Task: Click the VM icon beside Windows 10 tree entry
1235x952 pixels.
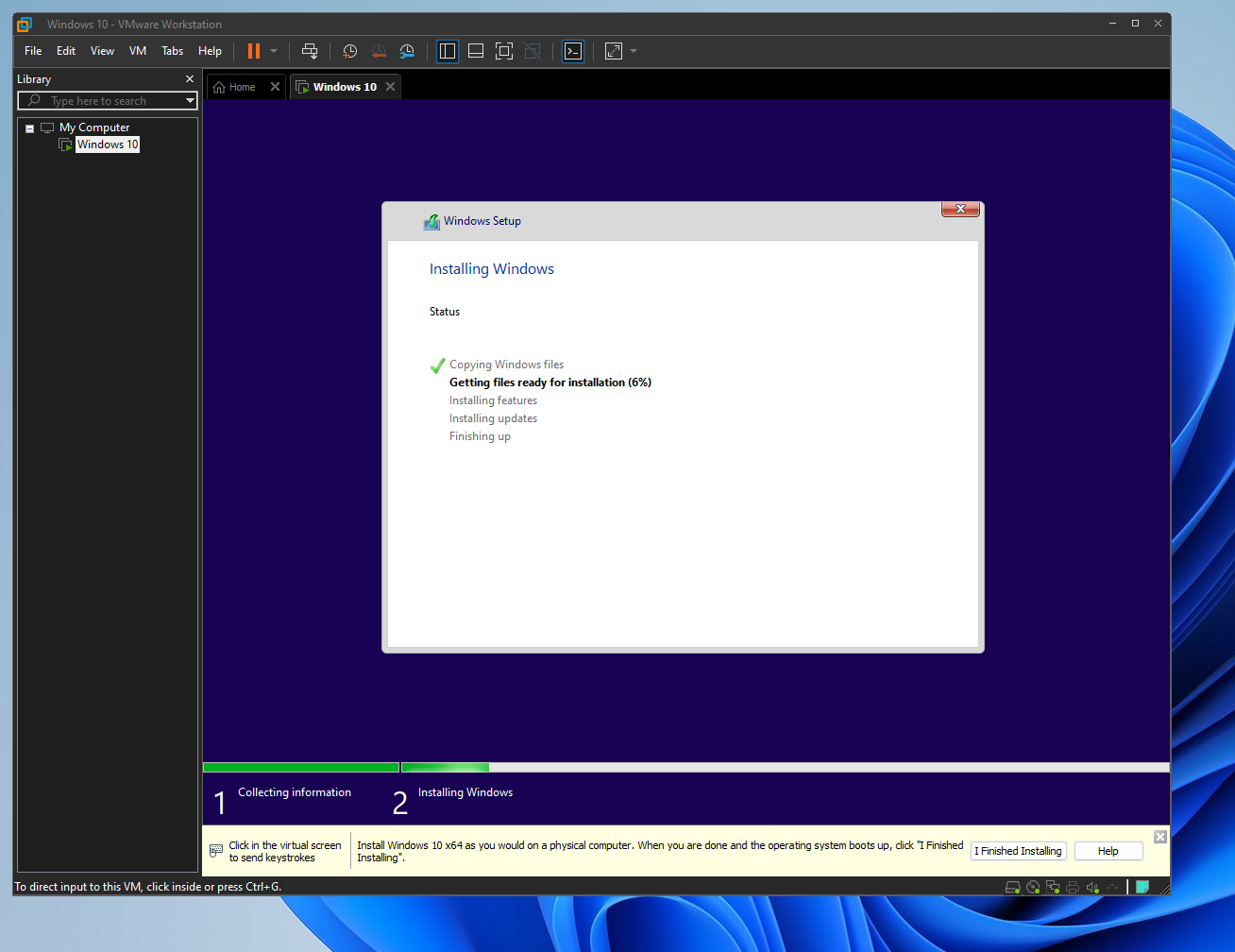Action: point(65,144)
